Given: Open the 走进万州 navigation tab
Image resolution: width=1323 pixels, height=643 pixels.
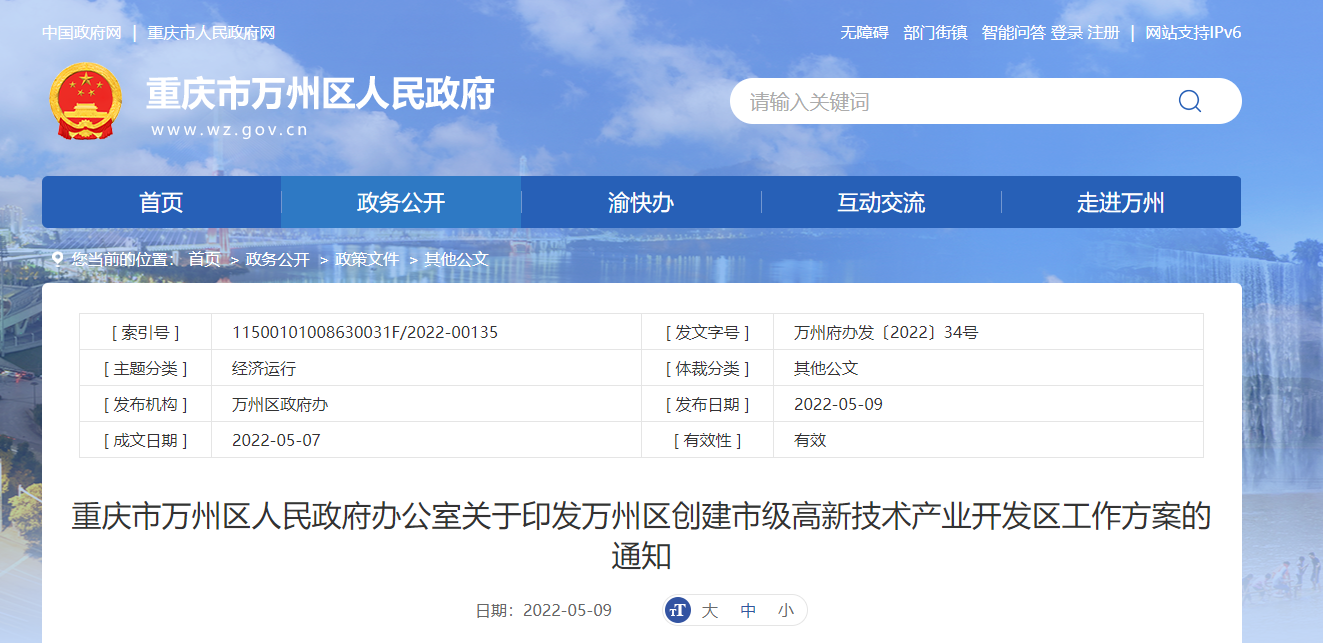Looking at the screenshot, I should (x=1121, y=203).
